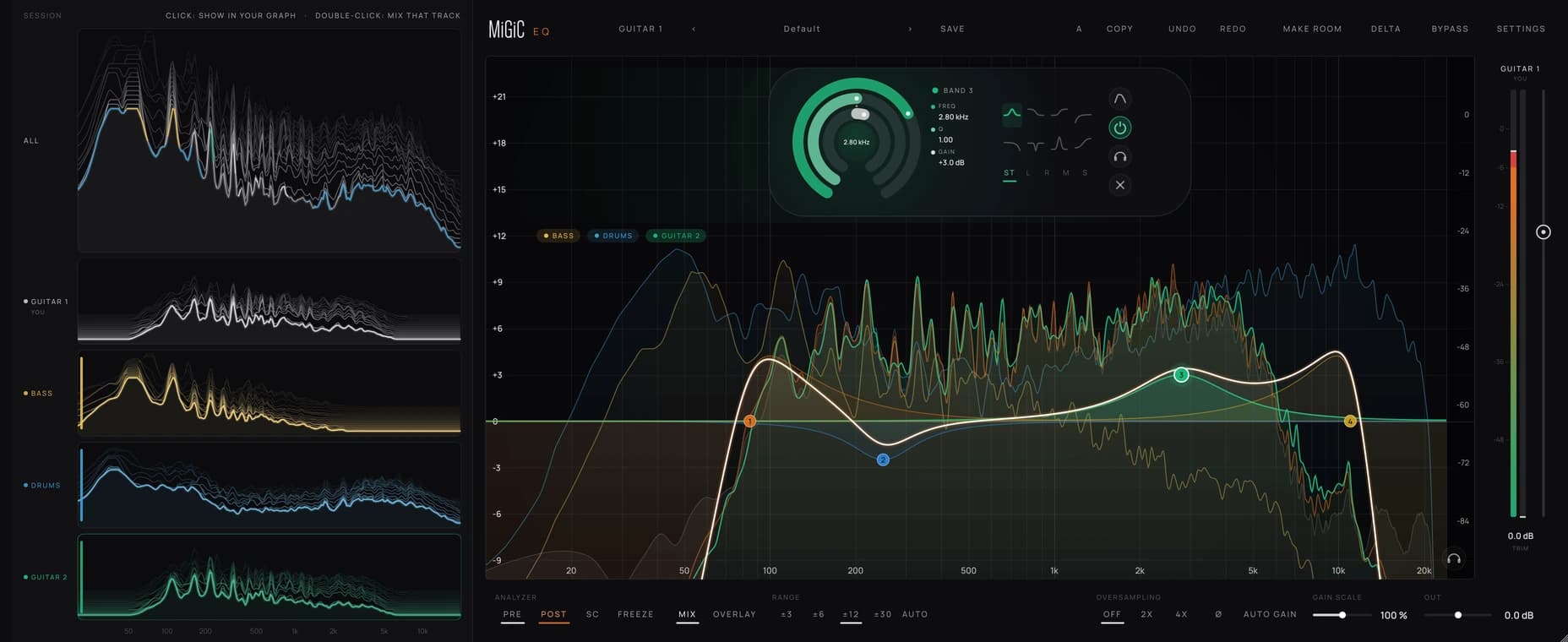Image resolution: width=1568 pixels, height=642 pixels.
Task: Switch to OVERLAY view mode
Action: tap(734, 614)
